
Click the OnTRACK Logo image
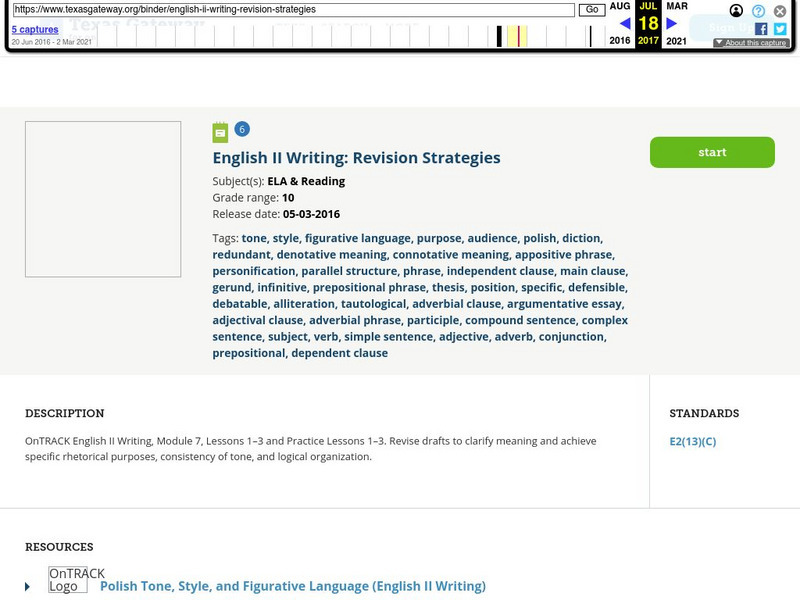click(x=68, y=580)
